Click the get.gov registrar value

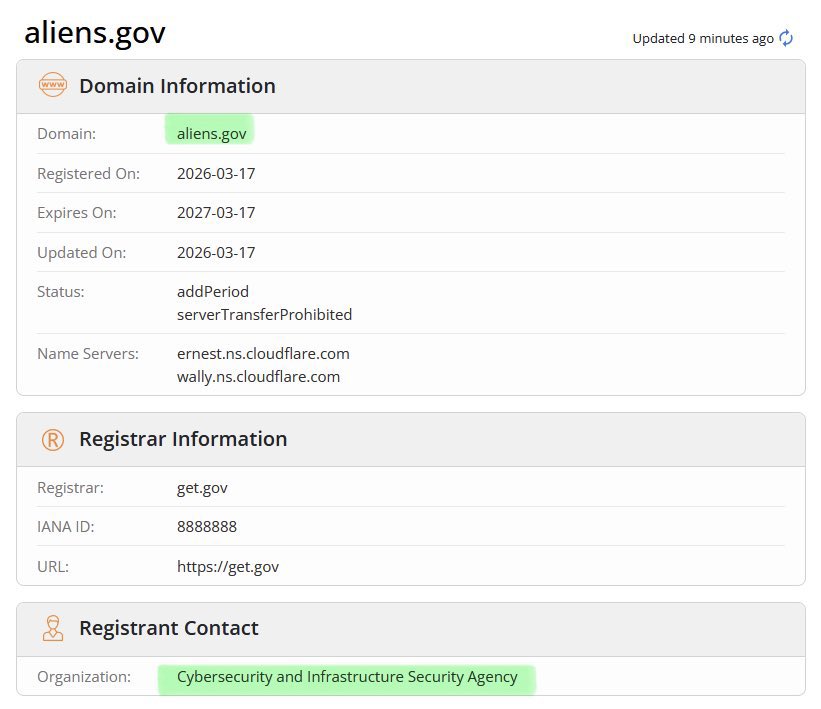pos(202,488)
